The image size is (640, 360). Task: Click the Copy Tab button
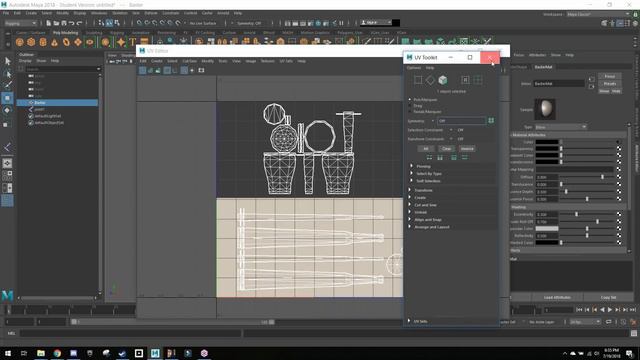point(608,298)
